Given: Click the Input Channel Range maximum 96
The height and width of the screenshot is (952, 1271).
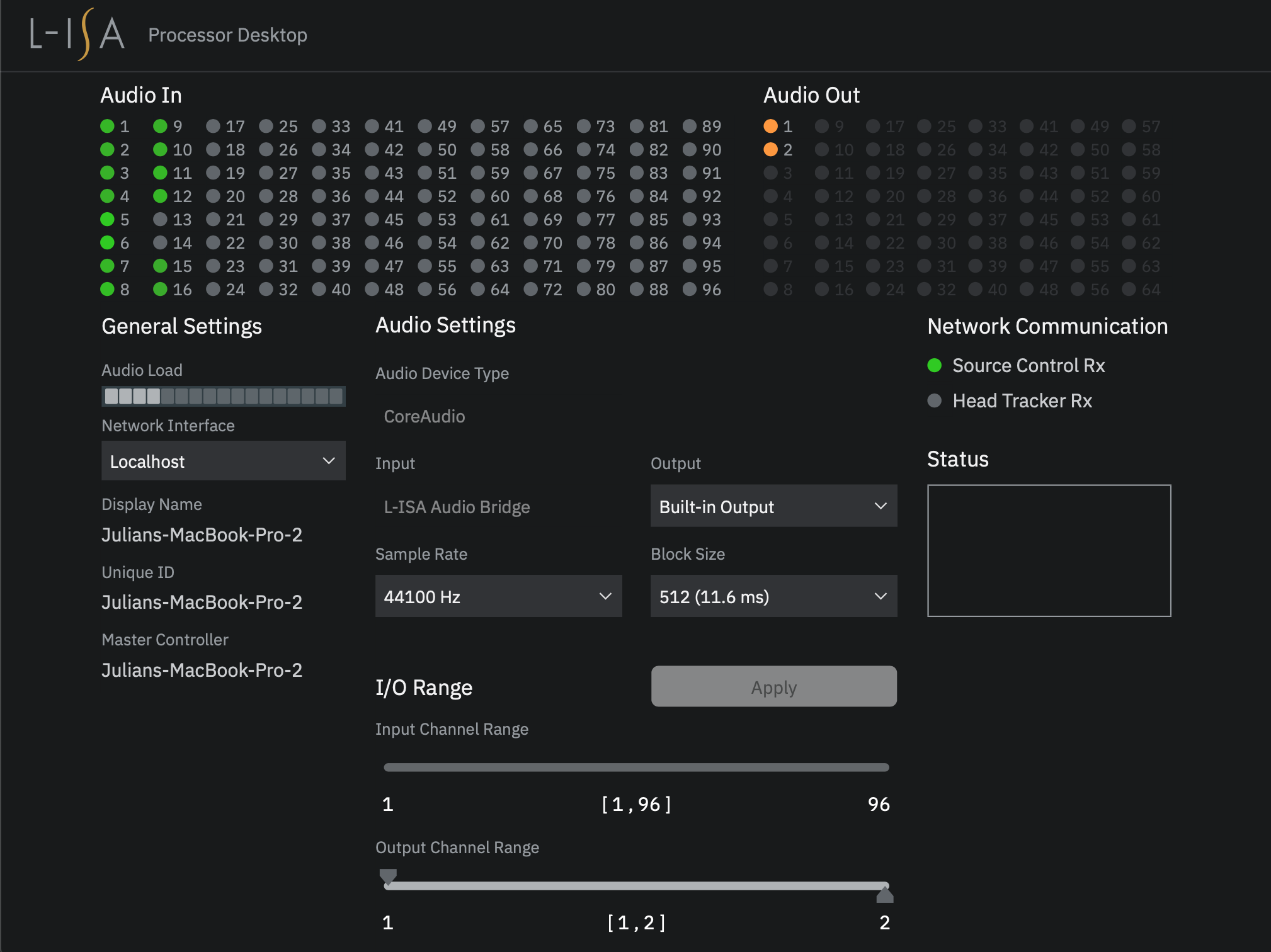Looking at the screenshot, I should (879, 805).
